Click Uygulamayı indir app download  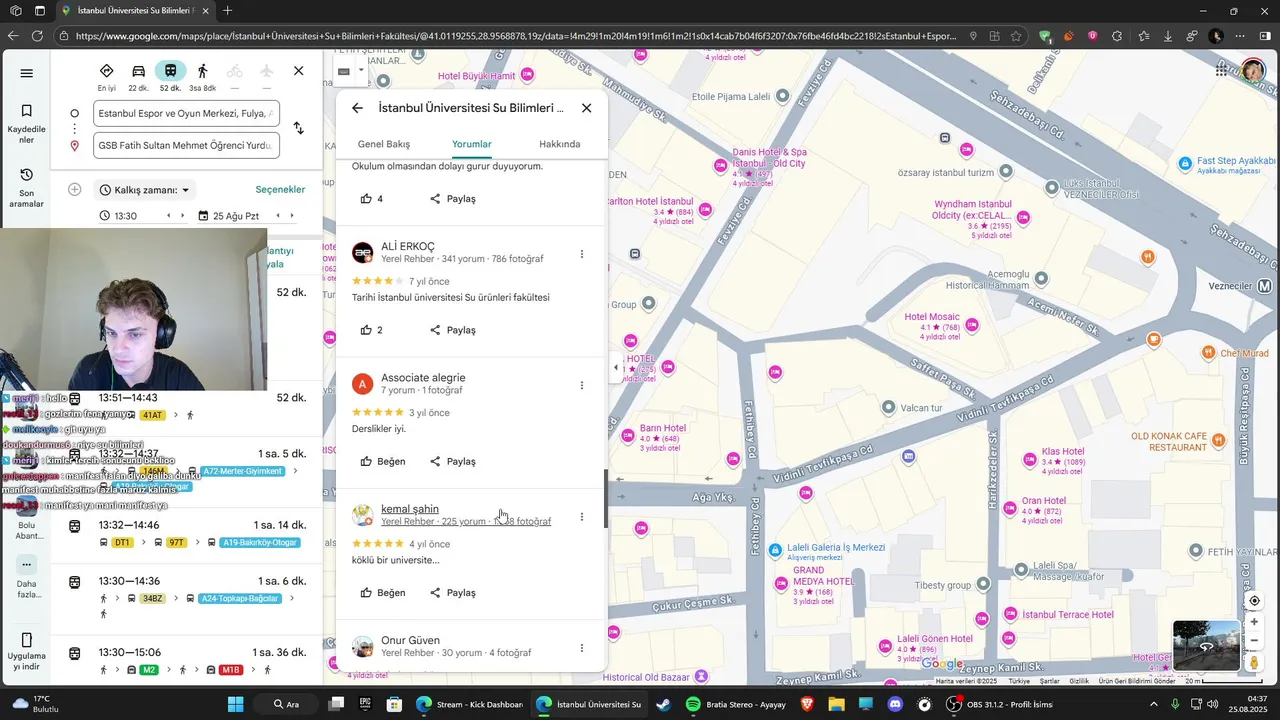coord(27,652)
